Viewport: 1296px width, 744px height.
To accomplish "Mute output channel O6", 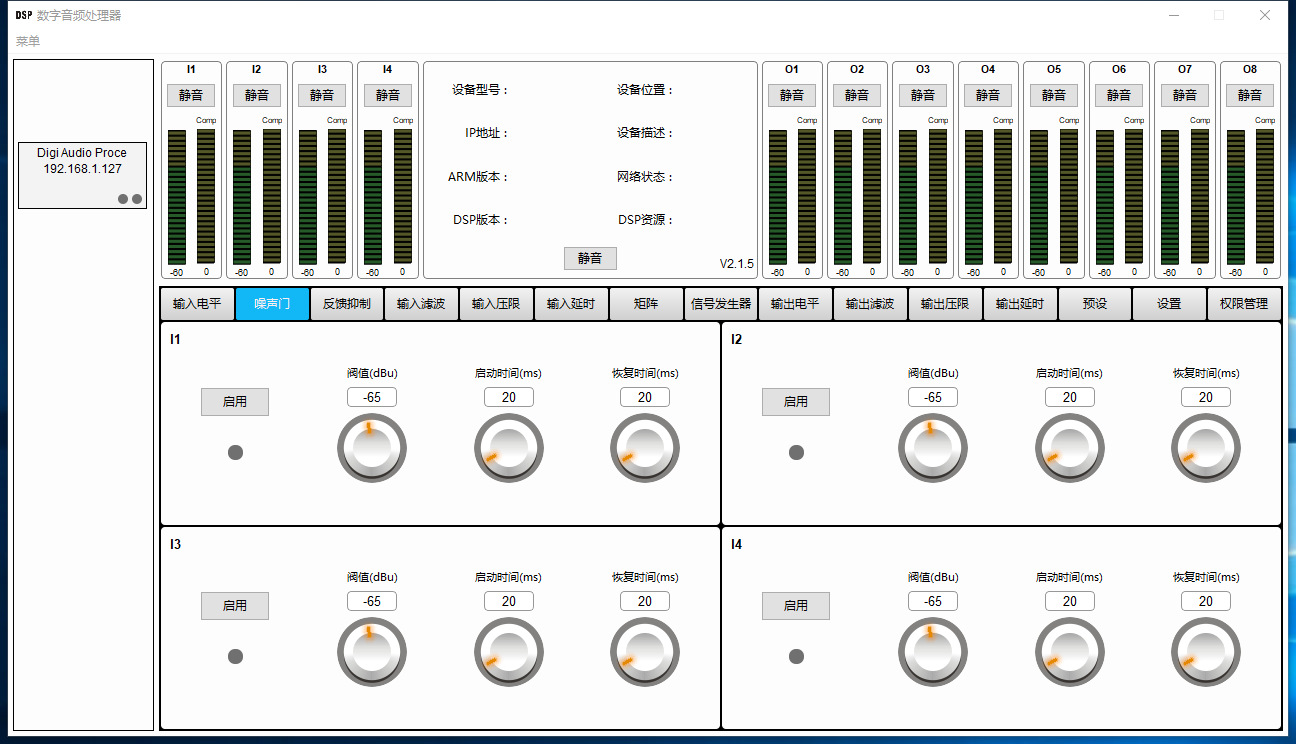I will pyautogui.click(x=1119, y=95).
